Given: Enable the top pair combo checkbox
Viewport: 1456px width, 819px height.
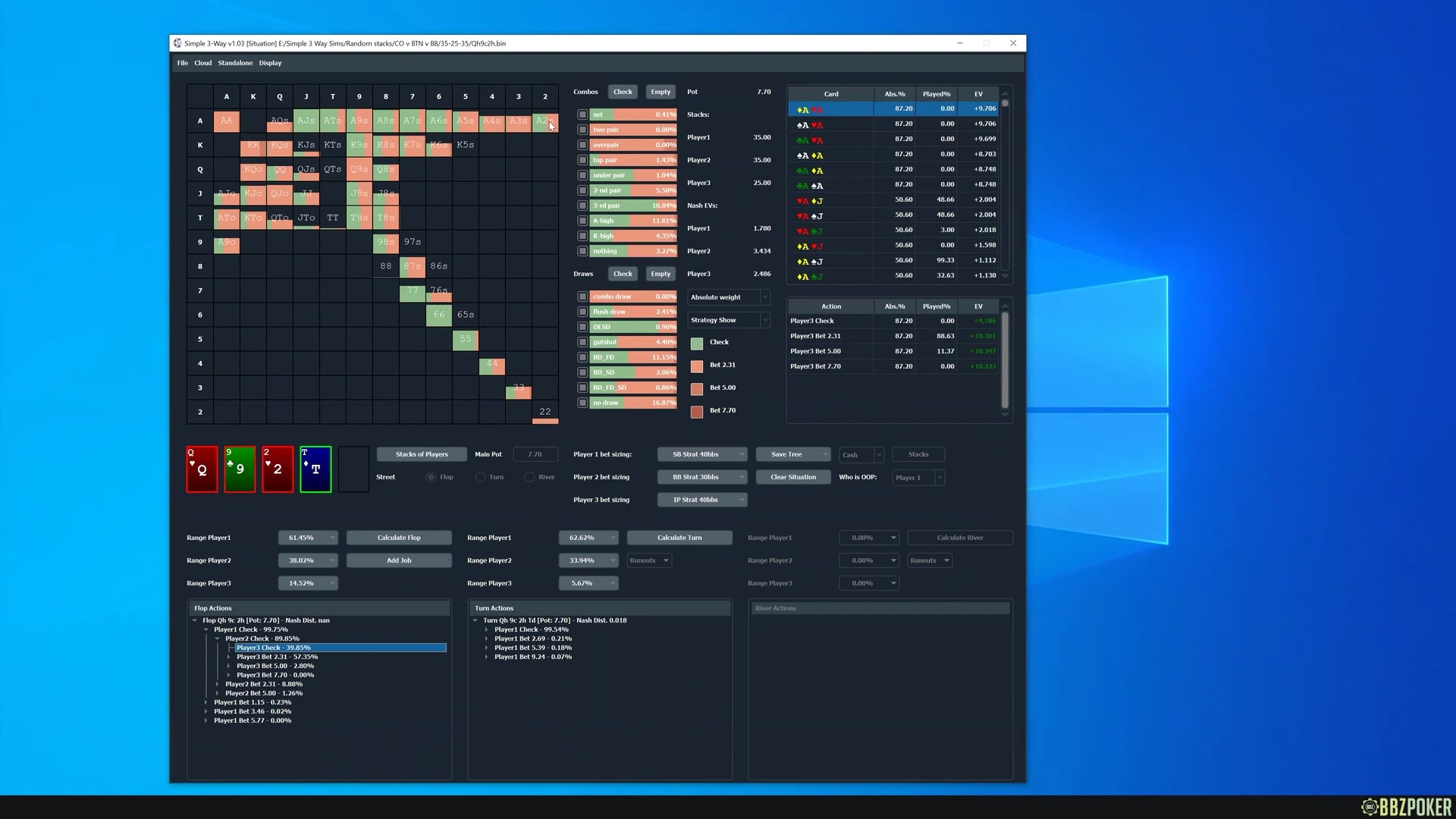Looking at the screenshot, I should coord(582,160).
